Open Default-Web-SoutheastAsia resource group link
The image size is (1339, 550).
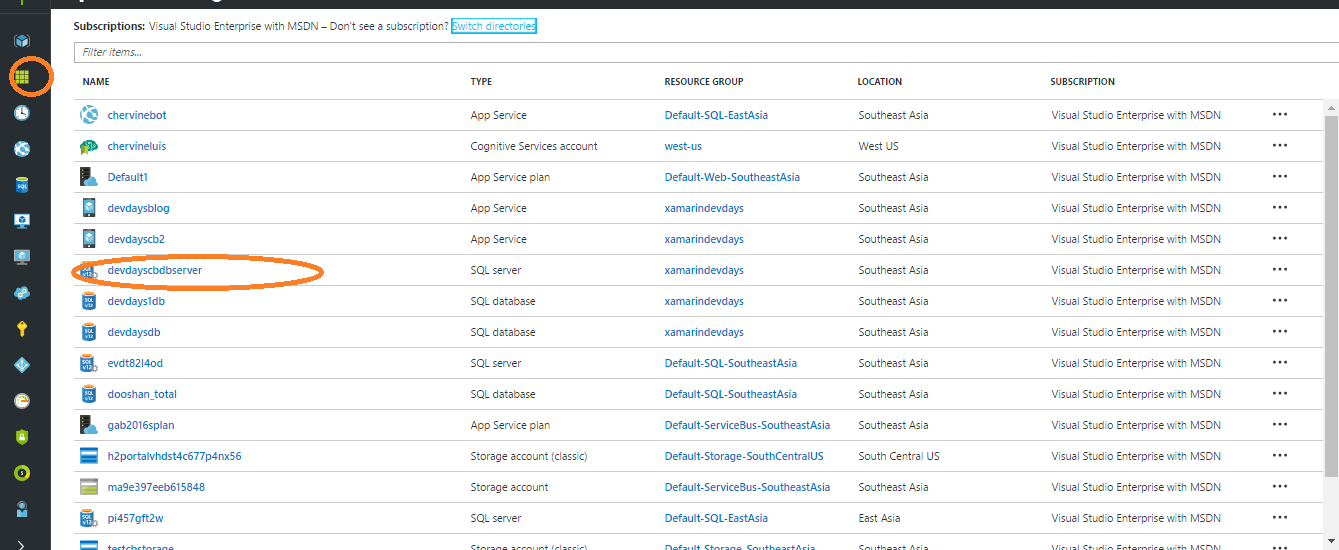[x=732, y=177]
